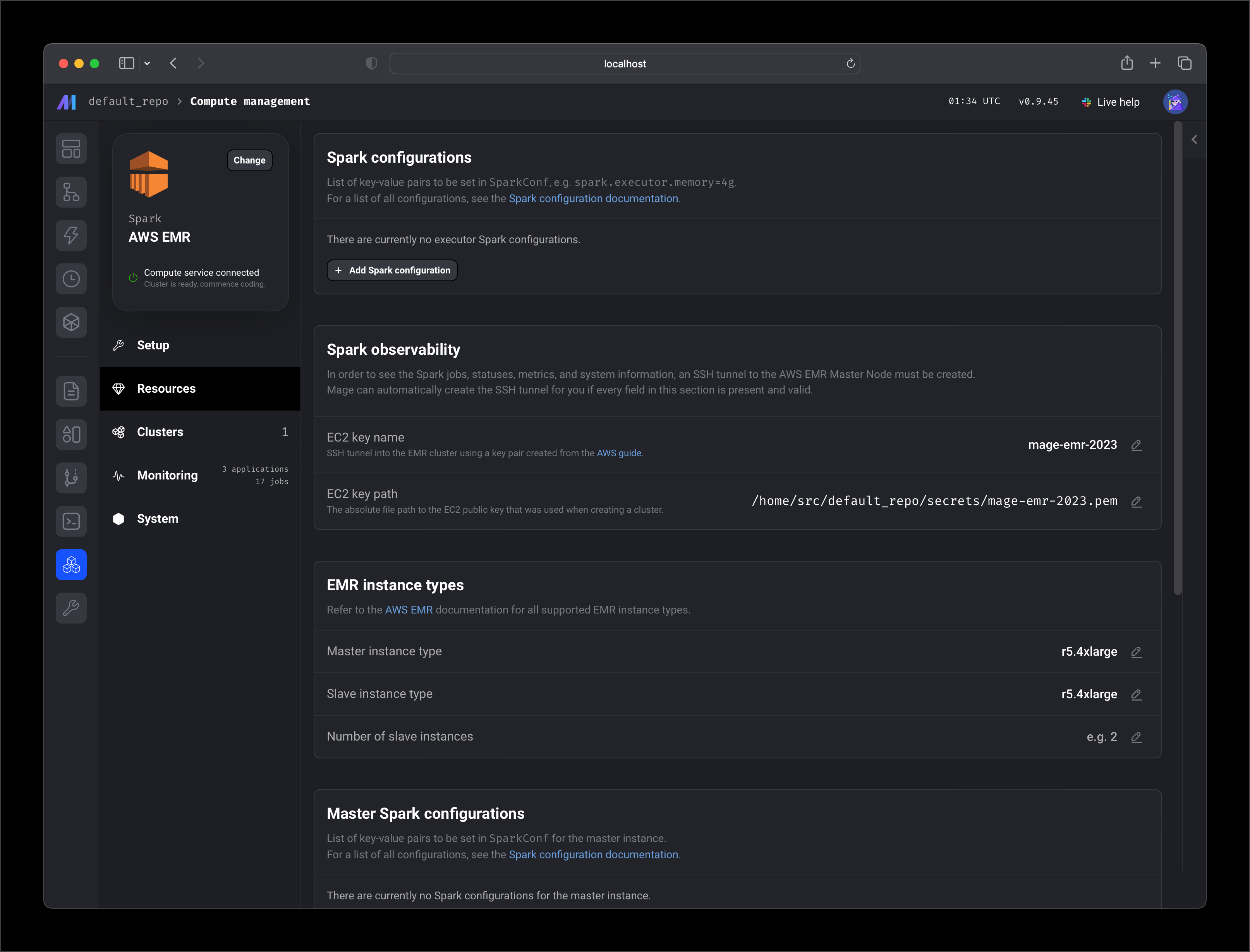Select the compute management cubes icon
Viewport: 1250px width, 952px height.
(71, 564)
